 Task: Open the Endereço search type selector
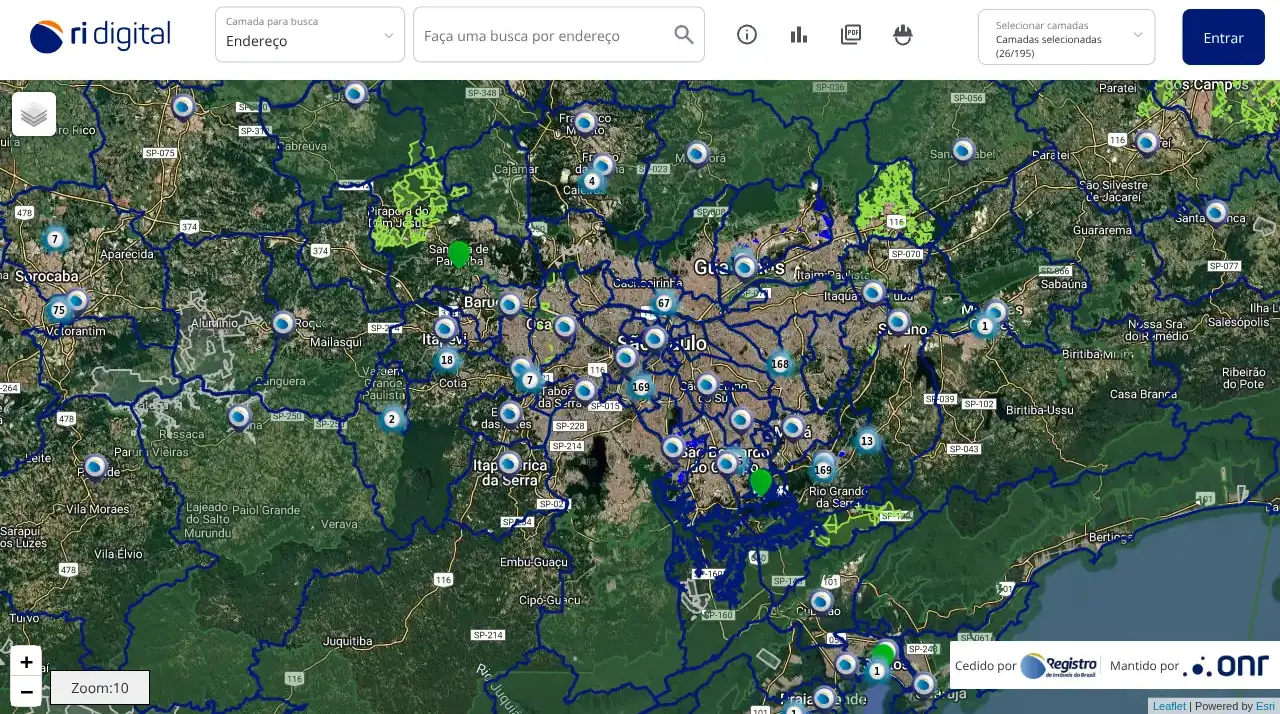[x=309, y=41]
